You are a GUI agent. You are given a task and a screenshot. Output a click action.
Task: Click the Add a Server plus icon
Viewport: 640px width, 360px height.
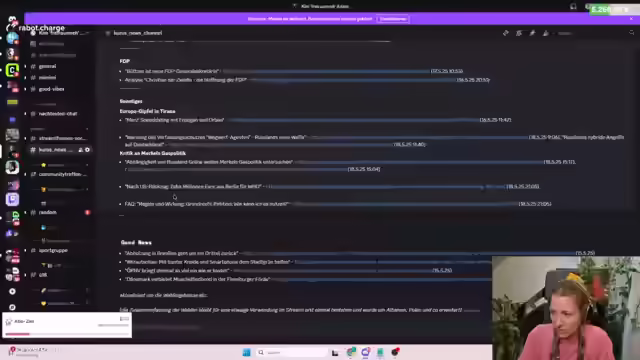tap(12, 291)
